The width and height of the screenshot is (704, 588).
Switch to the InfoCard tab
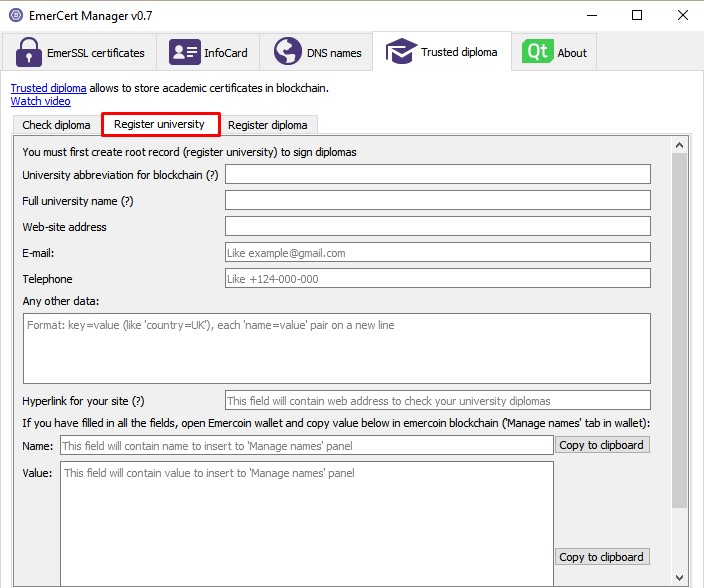(x=208, y=52)
